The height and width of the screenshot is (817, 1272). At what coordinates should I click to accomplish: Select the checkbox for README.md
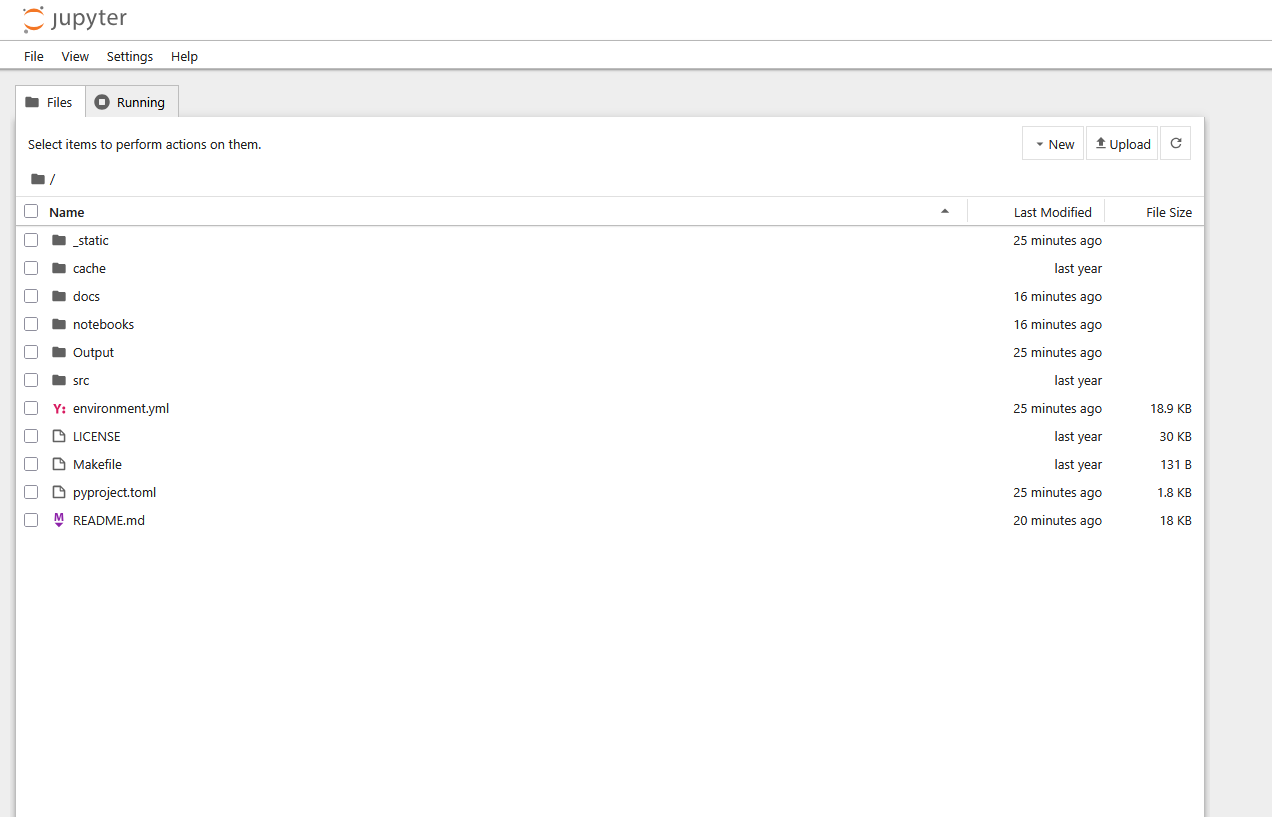pos(31,520)
